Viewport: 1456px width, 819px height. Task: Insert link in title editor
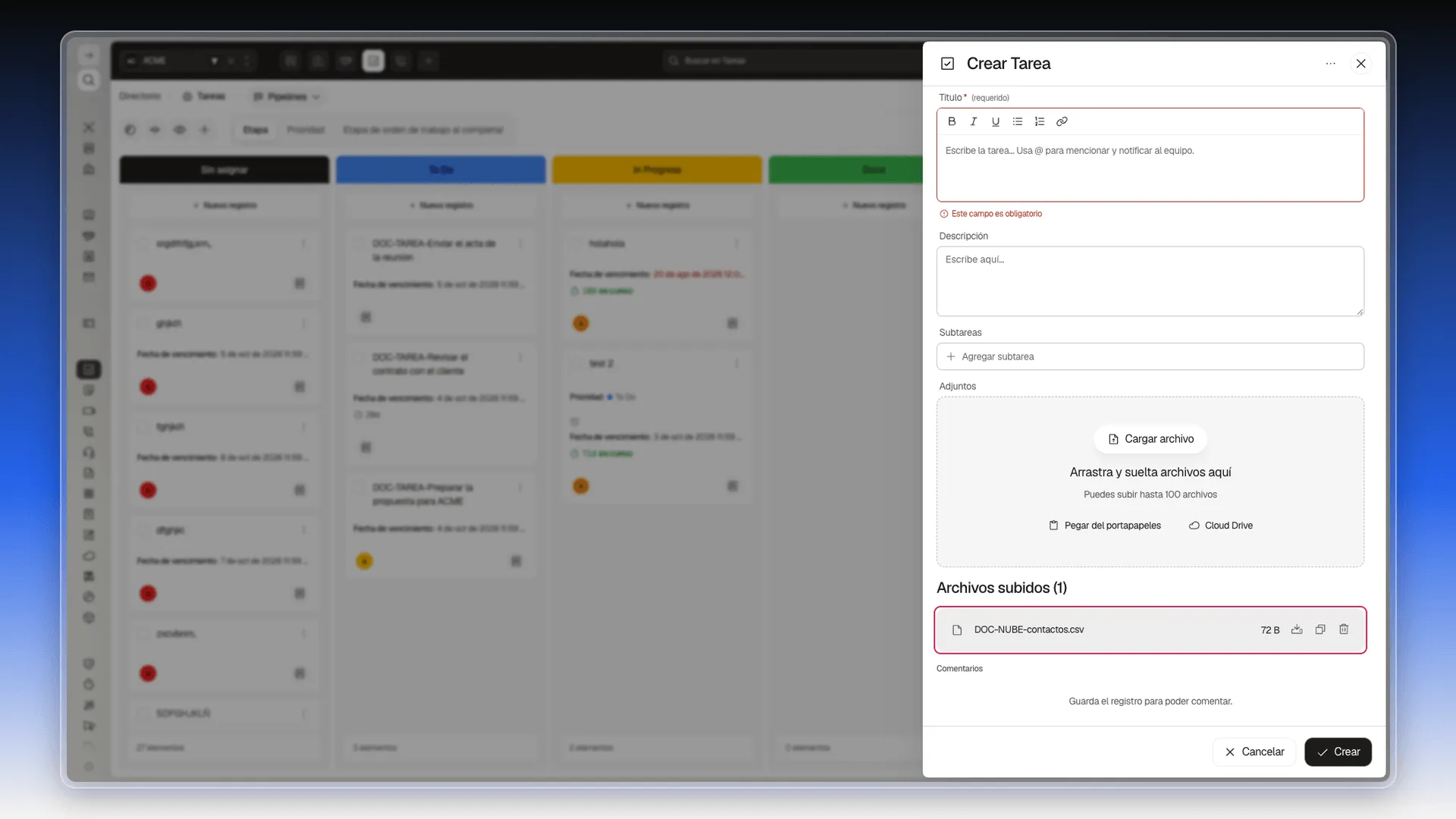1062,121
